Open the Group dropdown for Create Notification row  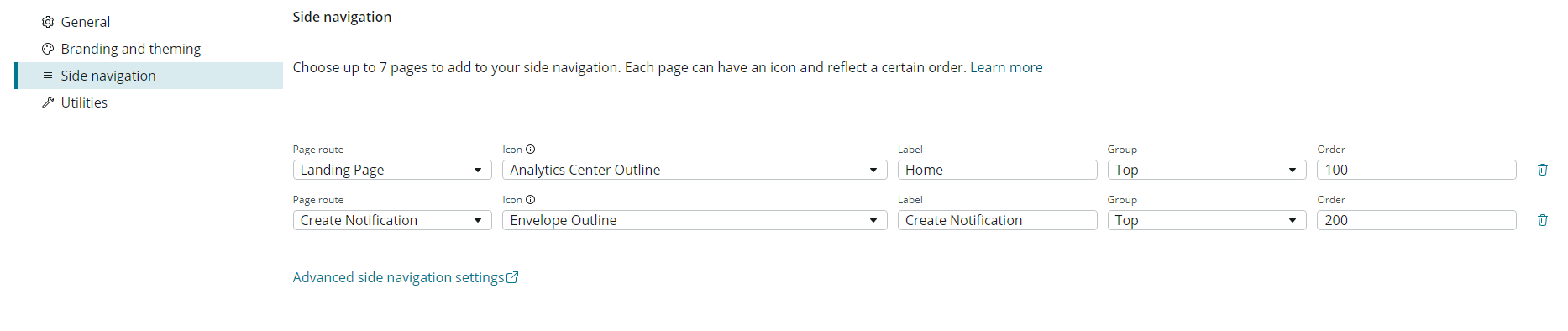[x=1207, y=220]
